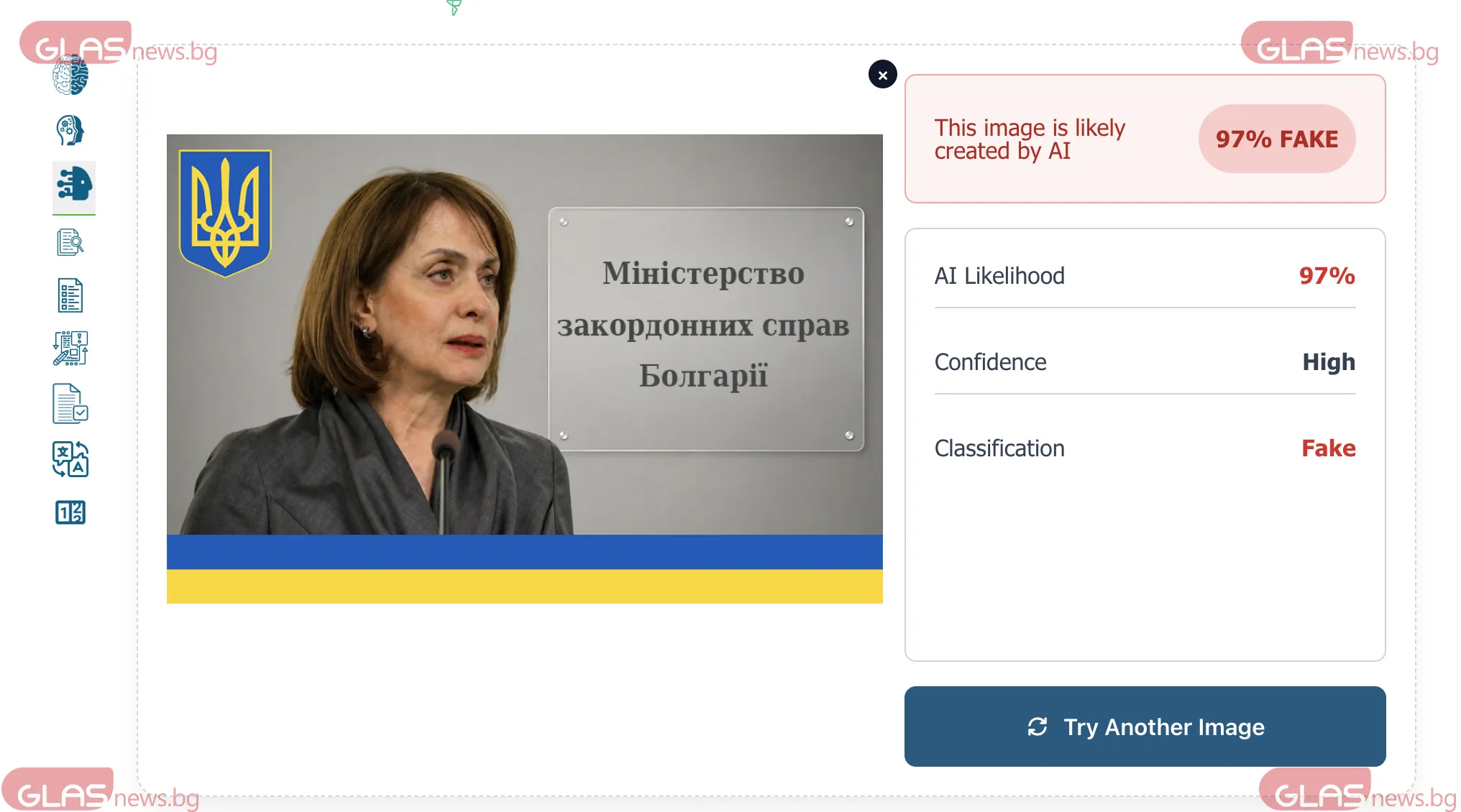
Task: Click the analyzed image preview
Action: click(x=524, y=369)
